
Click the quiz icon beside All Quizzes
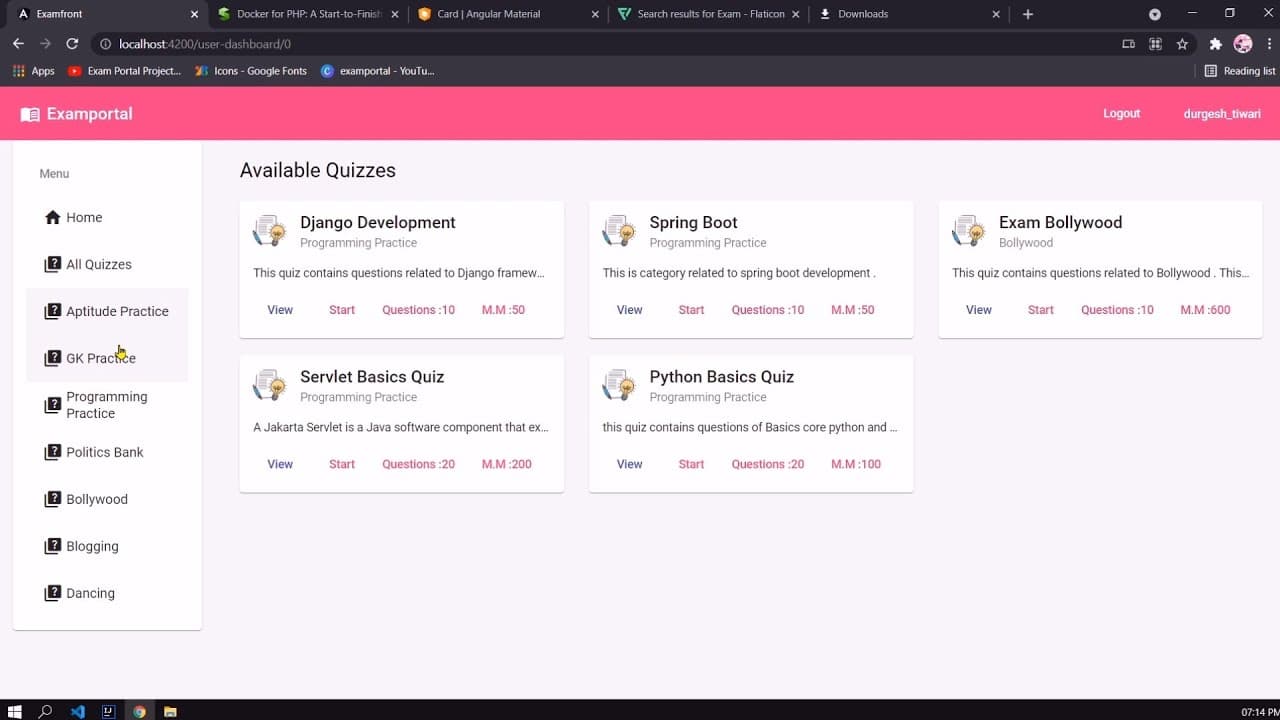[x=53, y=264]
